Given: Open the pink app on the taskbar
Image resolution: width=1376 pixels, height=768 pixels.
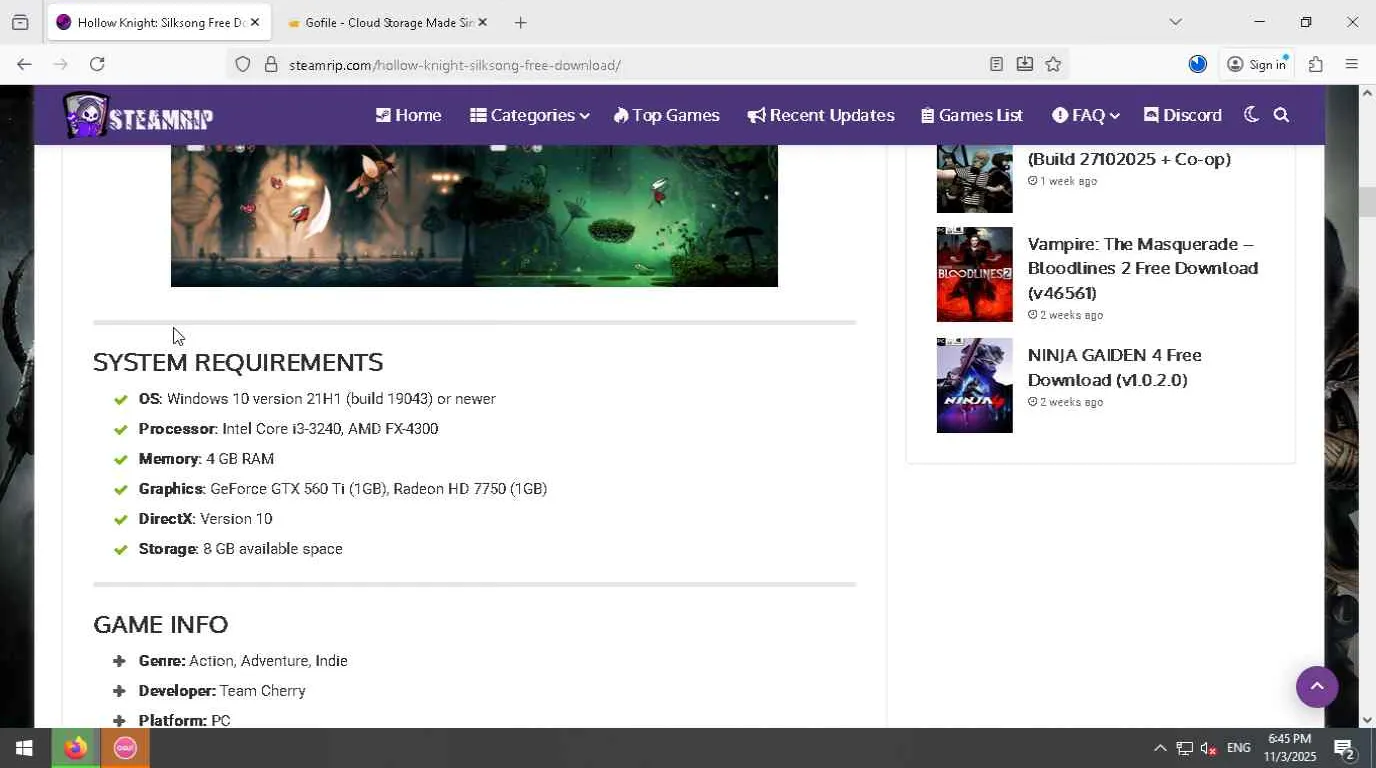Looking at the screenshot, I should click(125, 748).
